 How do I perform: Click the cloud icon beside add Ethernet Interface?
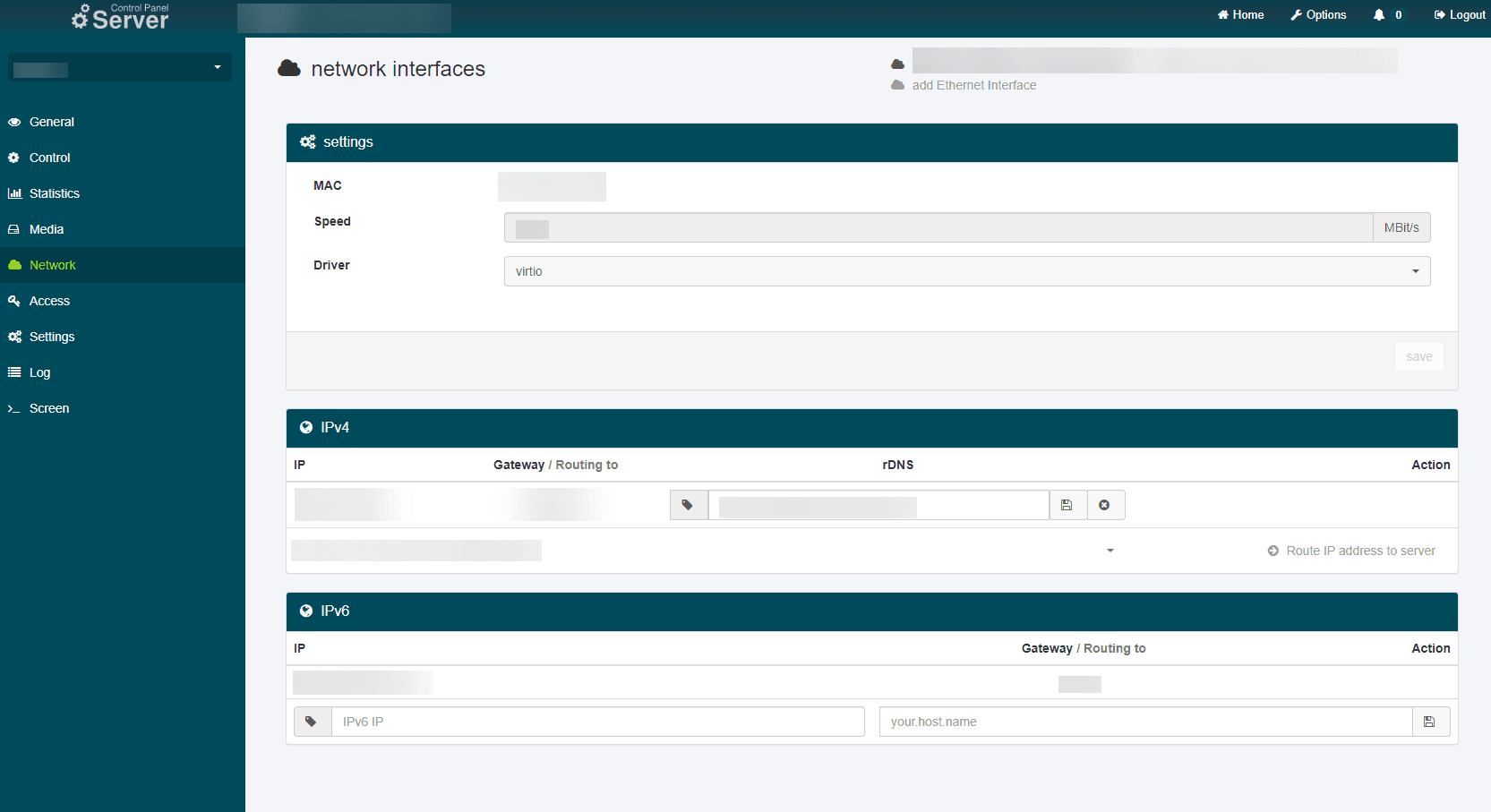click(898, 85)
